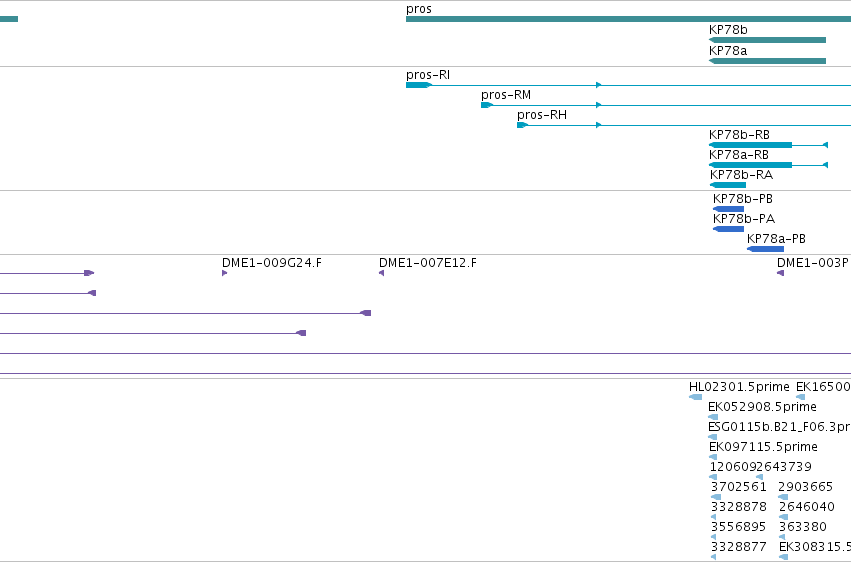851x562 pixels.
Task: Click the purple arrowhead under DME1-009G24.F
Action: [x=224, y=273]
